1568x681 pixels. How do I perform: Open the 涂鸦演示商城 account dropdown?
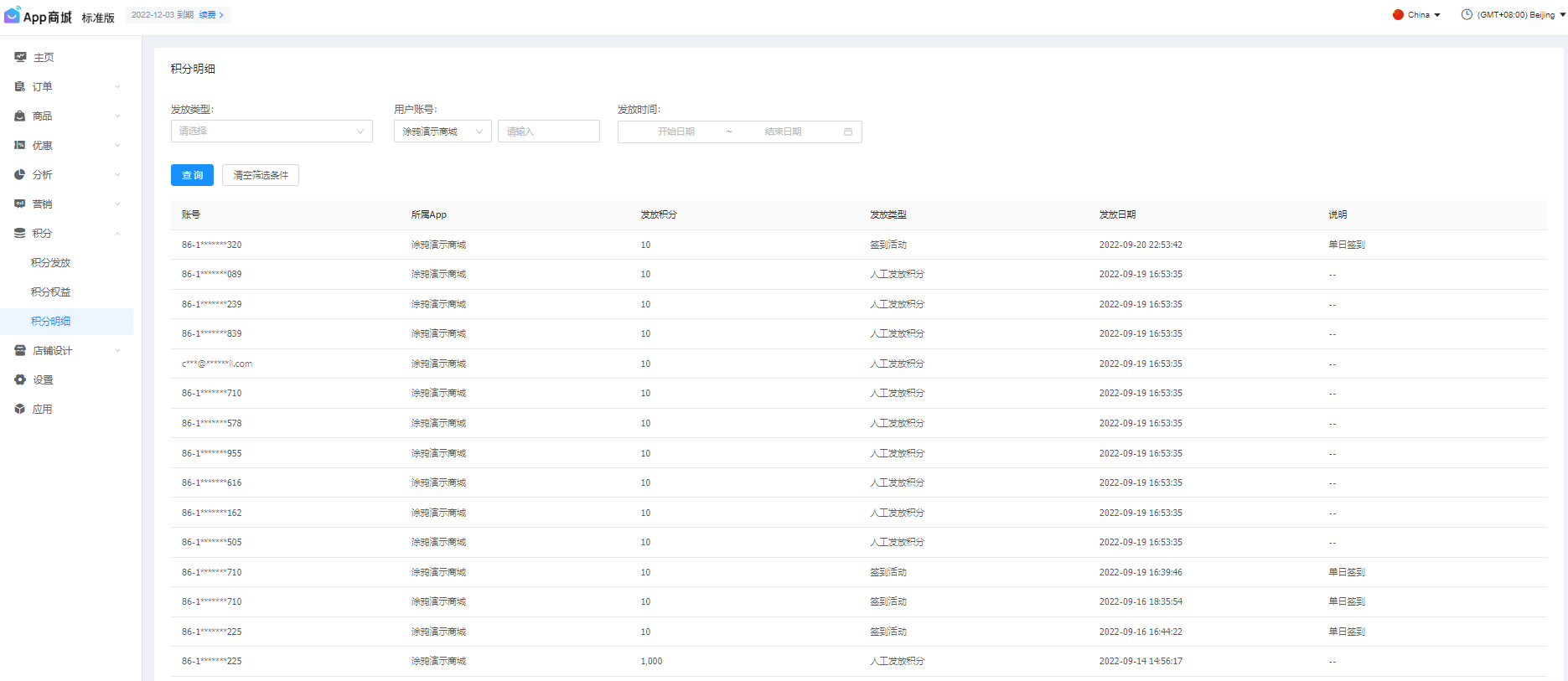(442, 132)
